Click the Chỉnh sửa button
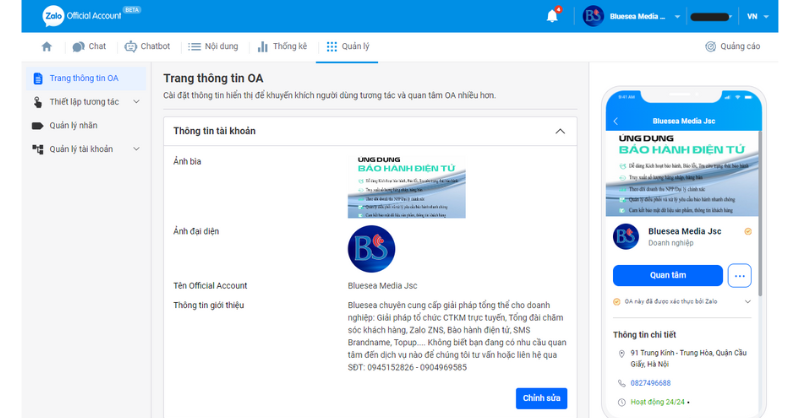 point(541,398)
